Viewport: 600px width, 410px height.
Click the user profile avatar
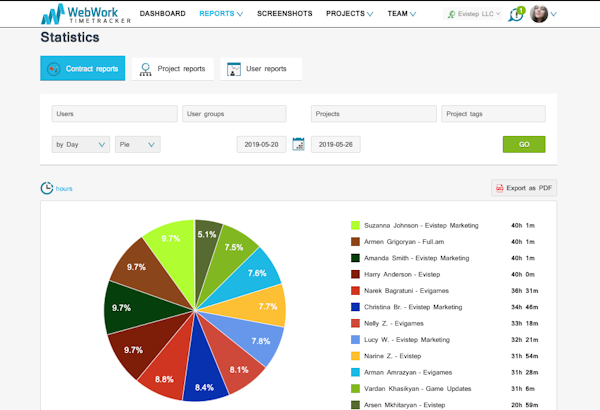(539, 14)
